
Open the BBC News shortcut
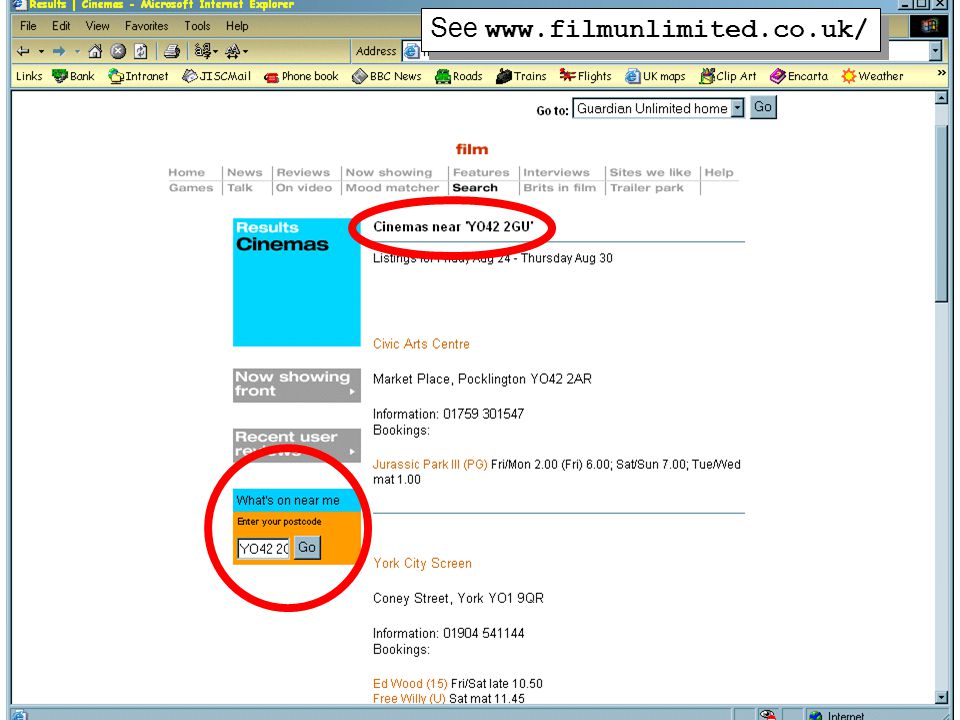(x=387, y=76)
